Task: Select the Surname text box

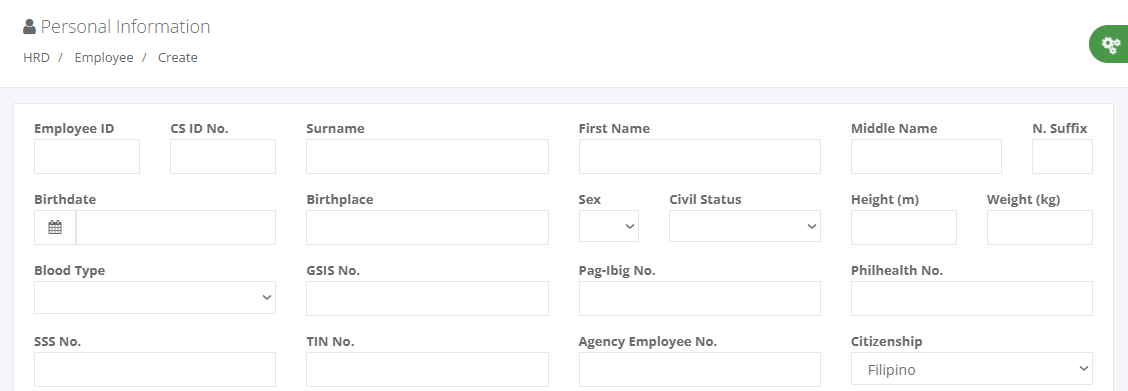Action: coord(427,157)
